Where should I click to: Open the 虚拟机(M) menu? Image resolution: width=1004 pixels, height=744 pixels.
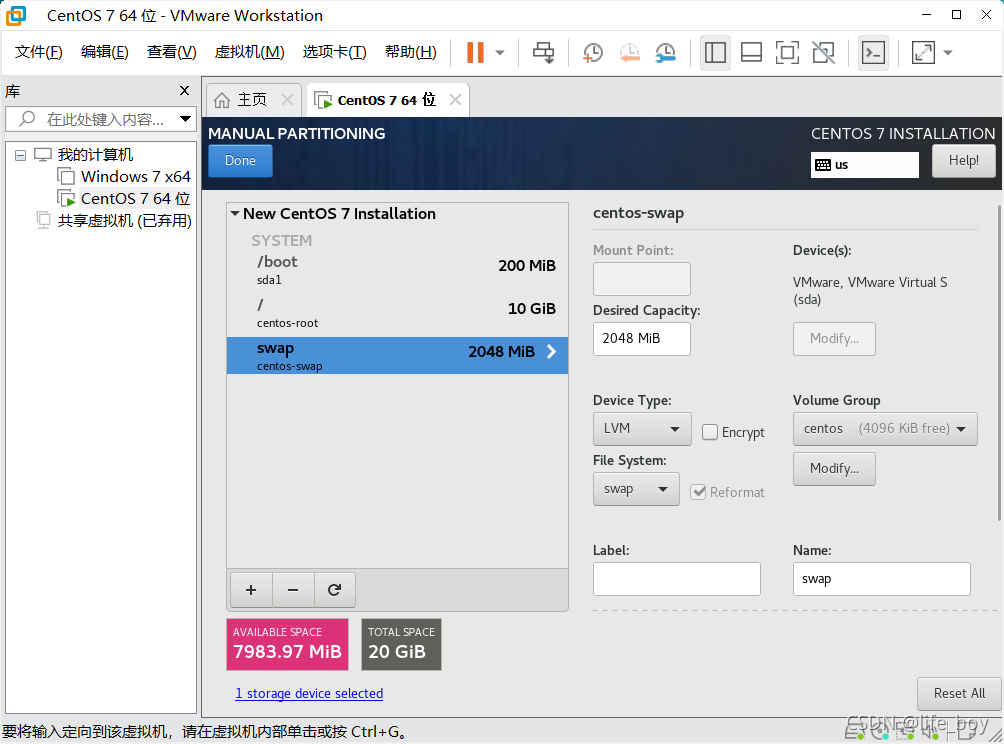(x=249, y=52)
